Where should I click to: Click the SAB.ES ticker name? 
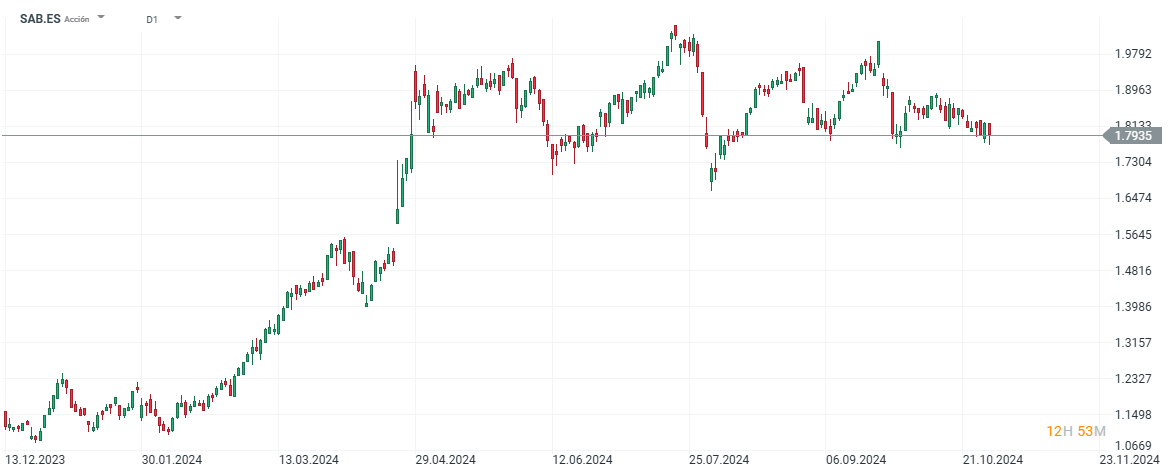coord(39,19)
